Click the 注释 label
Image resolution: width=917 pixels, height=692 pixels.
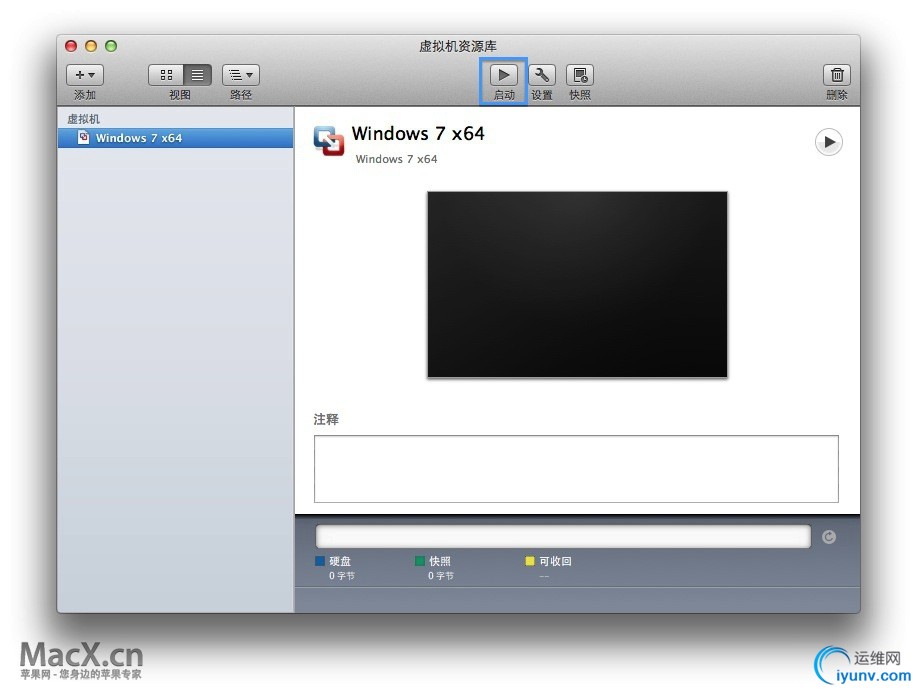pyautogui.click(x=326, y=419)
